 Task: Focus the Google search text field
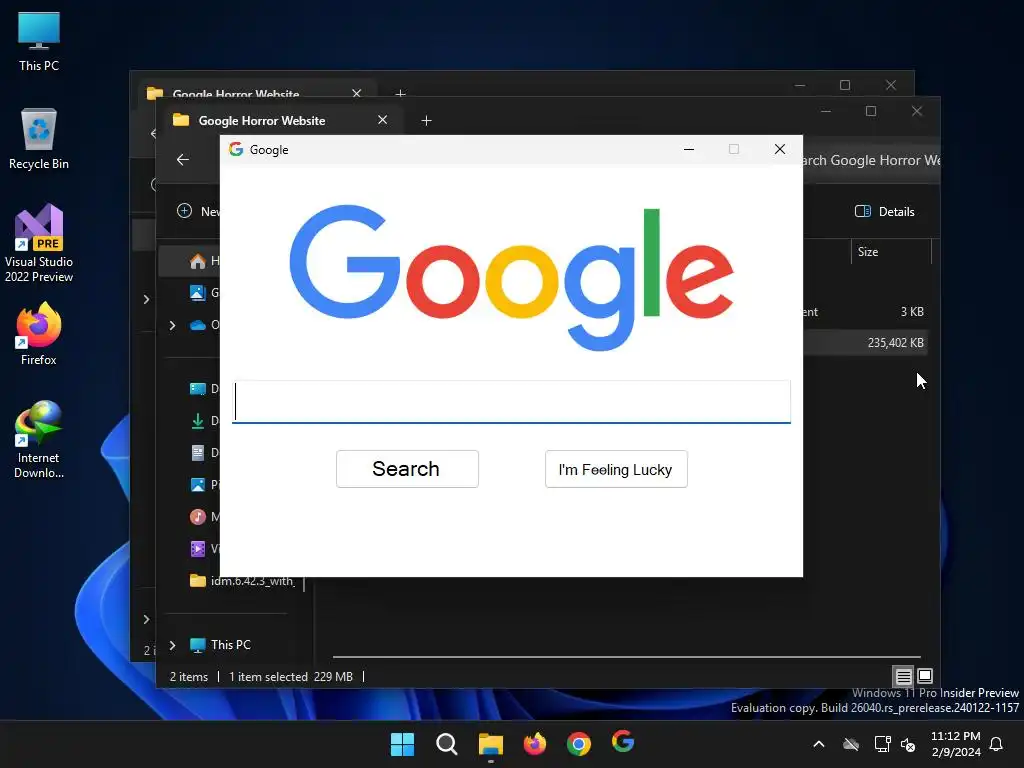click(x=511, y=402)
